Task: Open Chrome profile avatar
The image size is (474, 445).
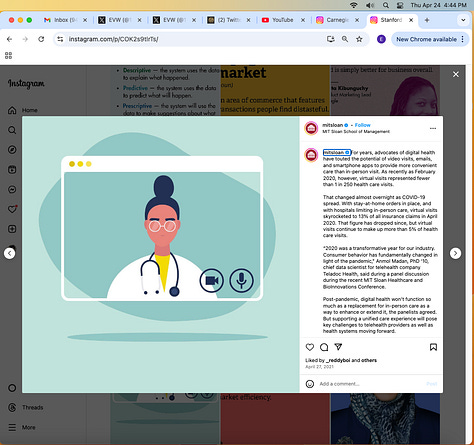Action: click(x=381, y=39)
